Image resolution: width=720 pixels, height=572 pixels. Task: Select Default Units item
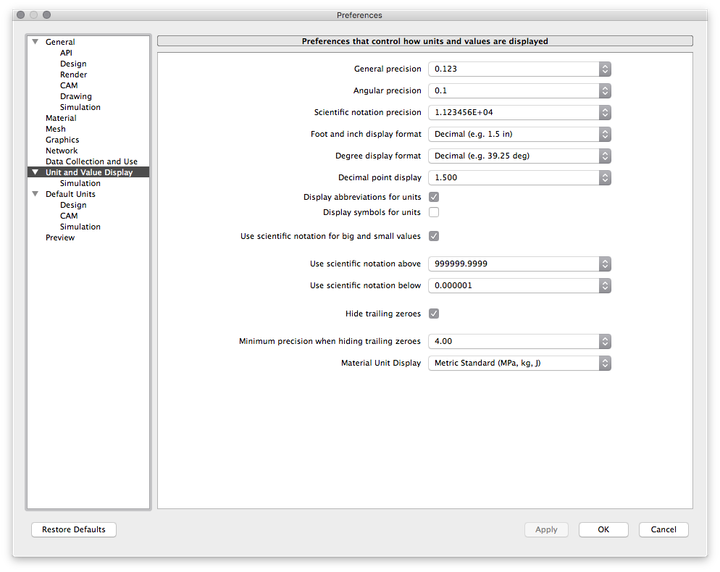click(x=70, y=194)
